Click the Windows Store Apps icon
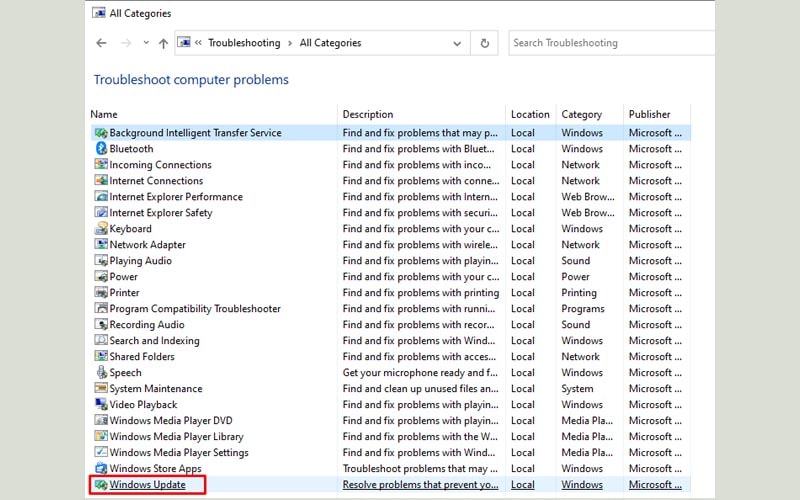Screen dimensions: 800x500 (x=101, y=468)
